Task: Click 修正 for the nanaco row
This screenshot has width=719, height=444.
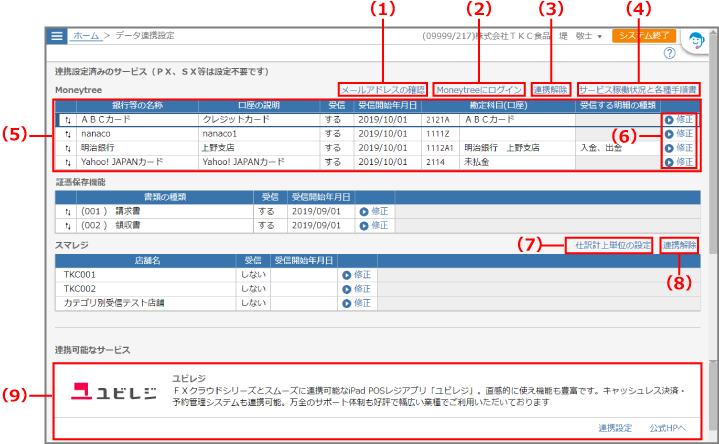Action: pos(679,134)
